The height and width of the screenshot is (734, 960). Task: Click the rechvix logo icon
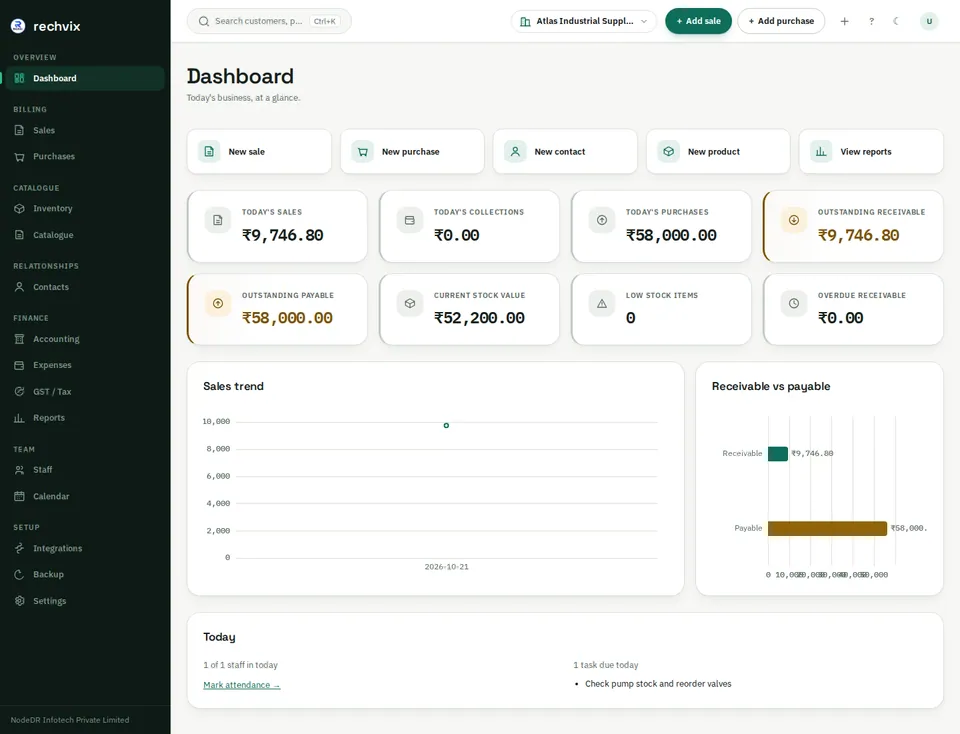(x=18, y=26)
